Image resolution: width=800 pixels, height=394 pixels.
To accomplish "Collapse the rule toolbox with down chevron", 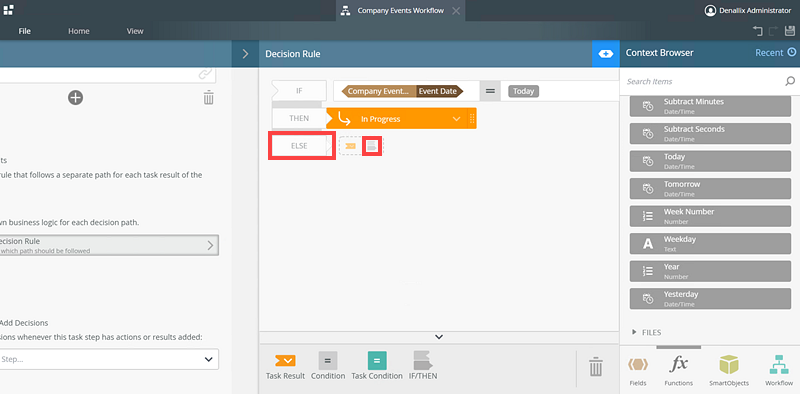I will (x=439, y=337).
